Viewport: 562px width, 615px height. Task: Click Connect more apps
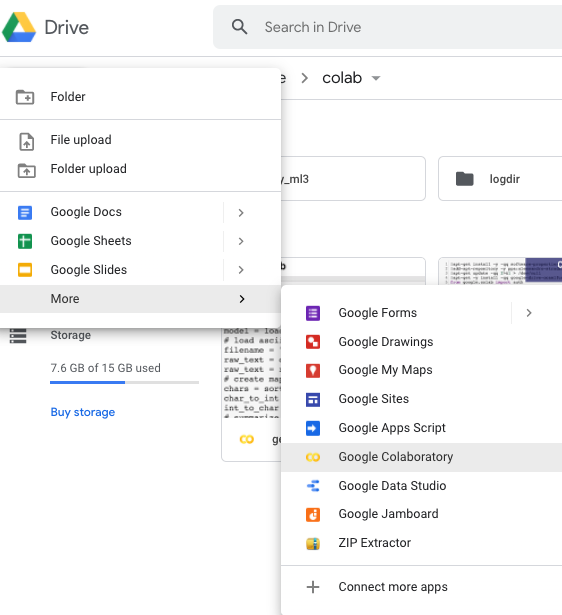[422, 587]
